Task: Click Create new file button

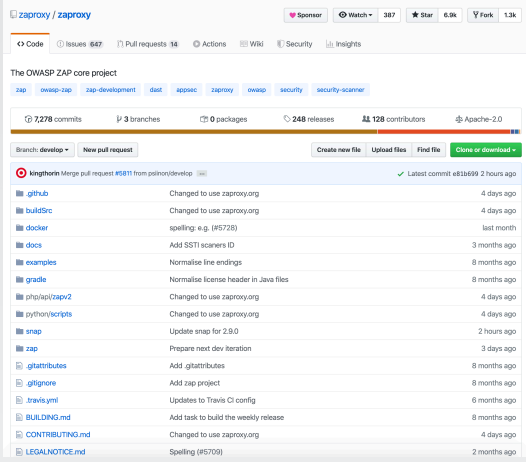Action: 338,150
